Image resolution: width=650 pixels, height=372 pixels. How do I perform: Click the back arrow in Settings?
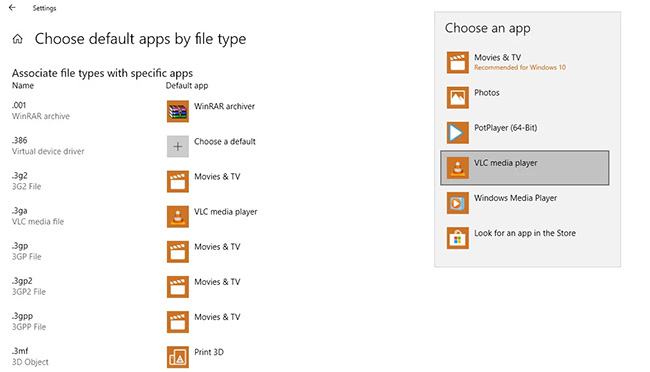pyautogui.click(x=12, y=7)
